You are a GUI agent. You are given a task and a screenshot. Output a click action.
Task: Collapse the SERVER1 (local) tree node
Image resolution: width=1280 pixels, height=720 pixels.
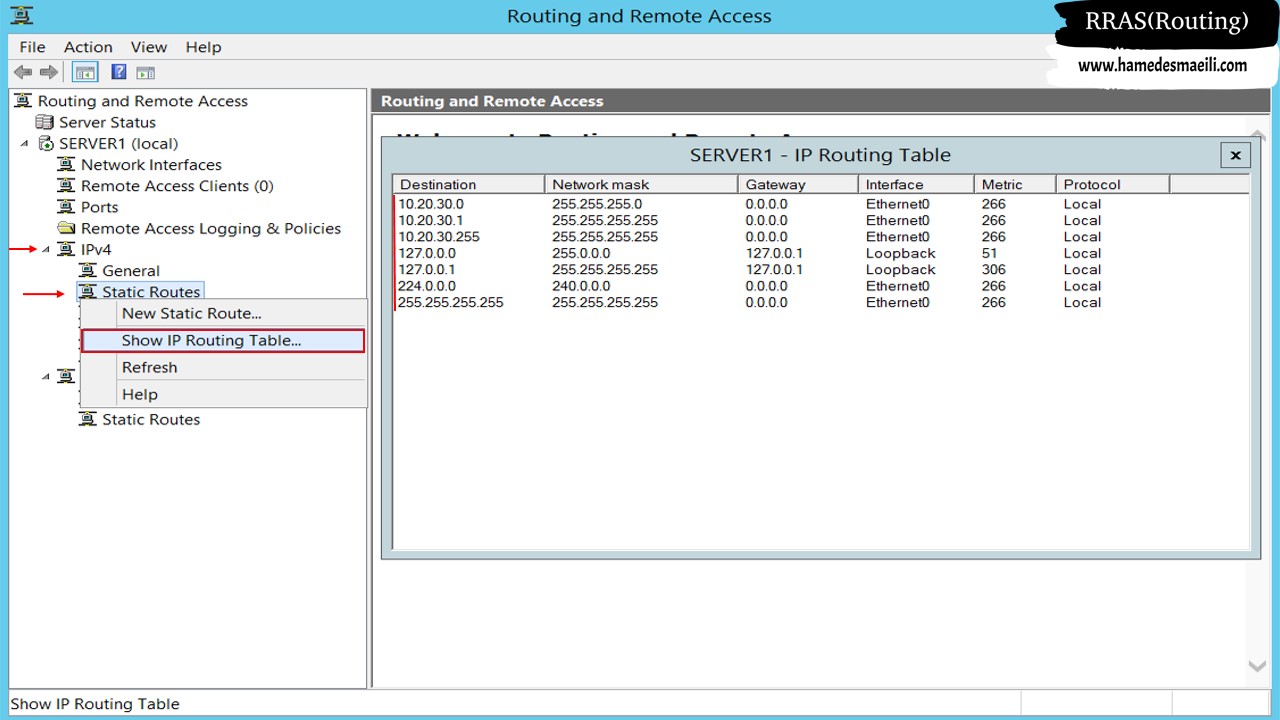25,144
